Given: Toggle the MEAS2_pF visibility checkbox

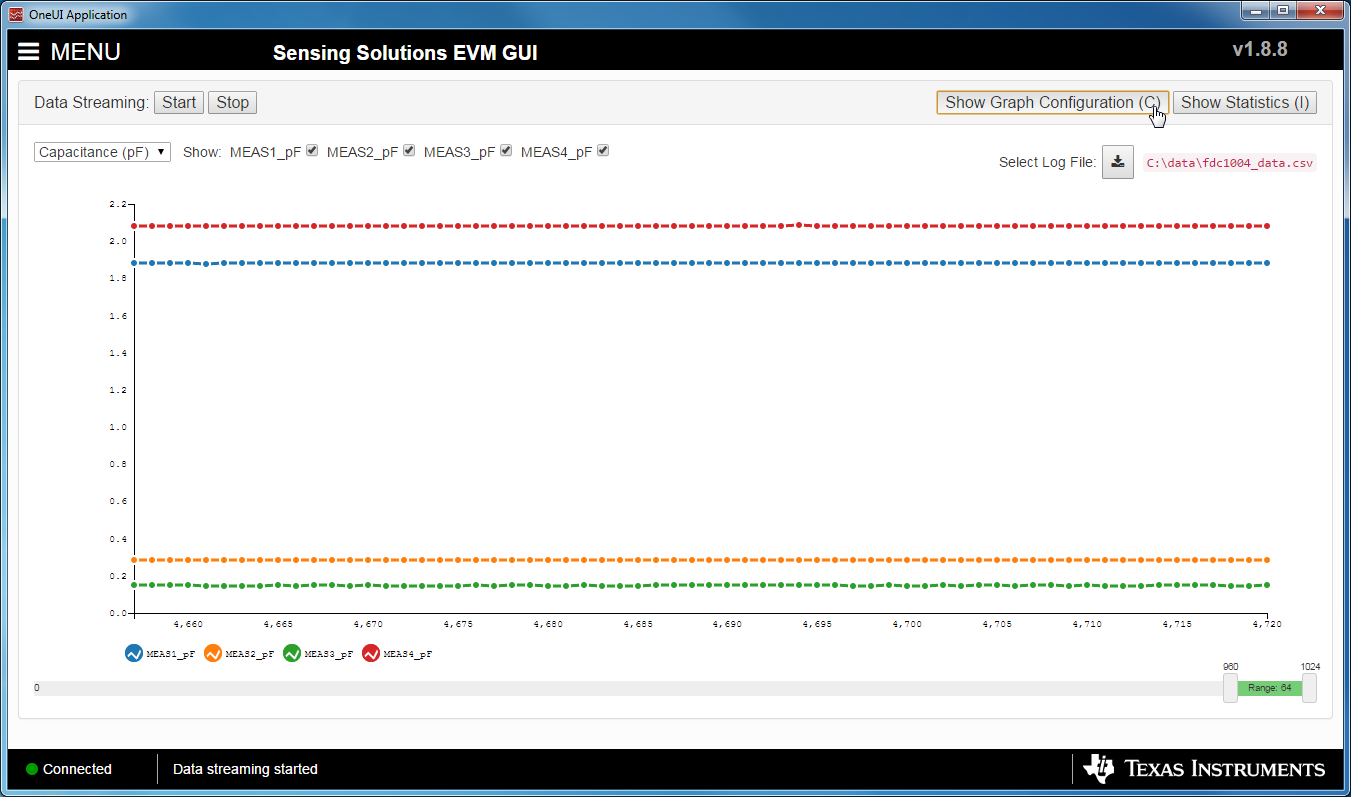Looking at the screenshot, I should tap(408, 149).
